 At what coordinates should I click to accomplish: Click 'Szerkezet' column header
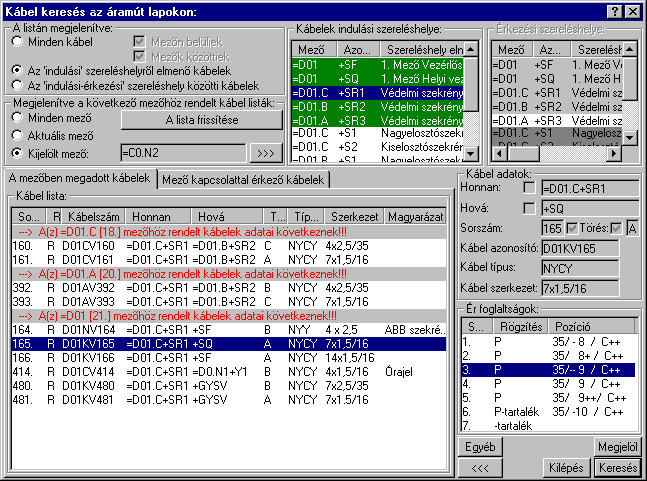pyautogui.click(x=354, y=217)
